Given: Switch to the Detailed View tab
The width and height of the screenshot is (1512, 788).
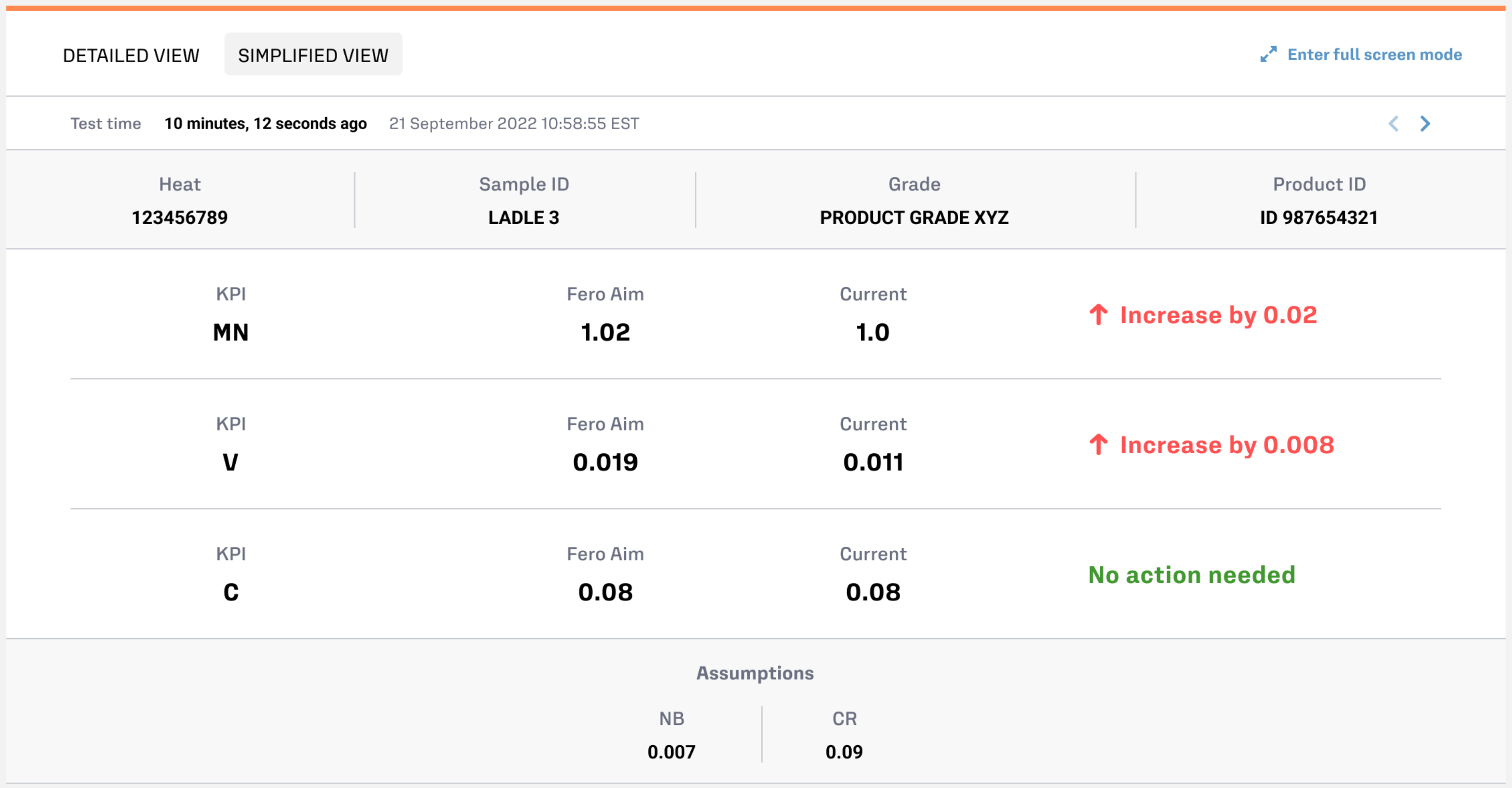Looking at the screenshot, I should 131,55.
